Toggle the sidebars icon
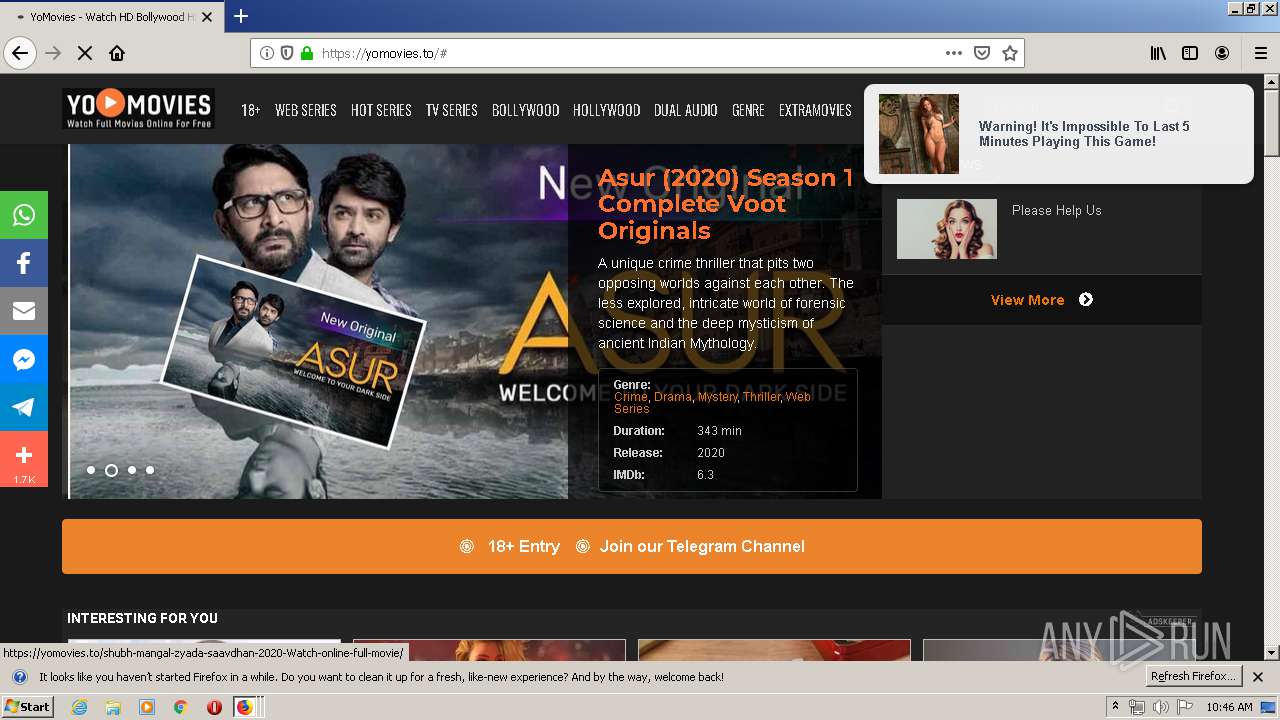Image resolution: width=1280 pixels, height=720 pixels. 1190,53
